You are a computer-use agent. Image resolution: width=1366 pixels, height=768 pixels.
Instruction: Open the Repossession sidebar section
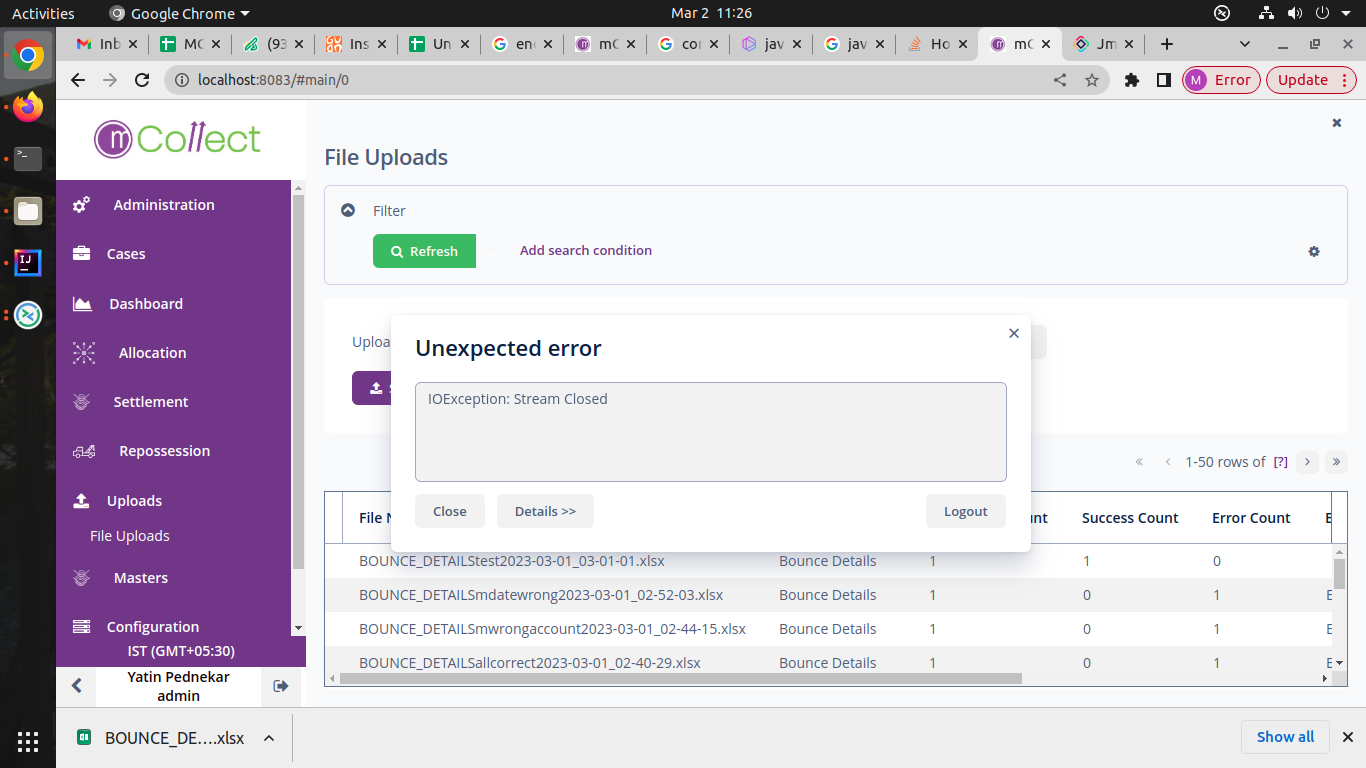[164, 451]
